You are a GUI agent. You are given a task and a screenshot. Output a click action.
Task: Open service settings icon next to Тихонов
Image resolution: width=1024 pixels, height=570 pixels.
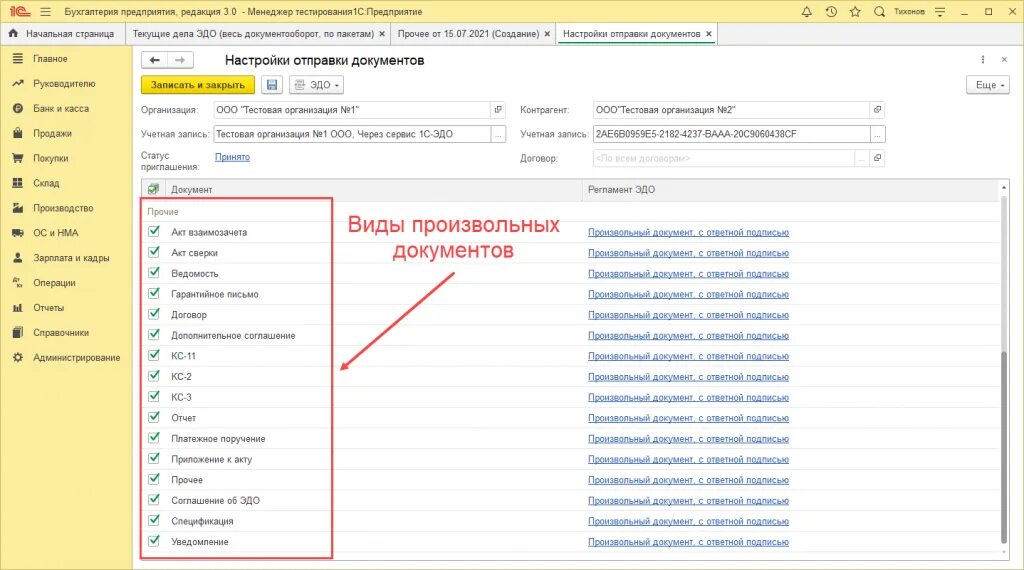pyautogui.click(x=940, y=12)
